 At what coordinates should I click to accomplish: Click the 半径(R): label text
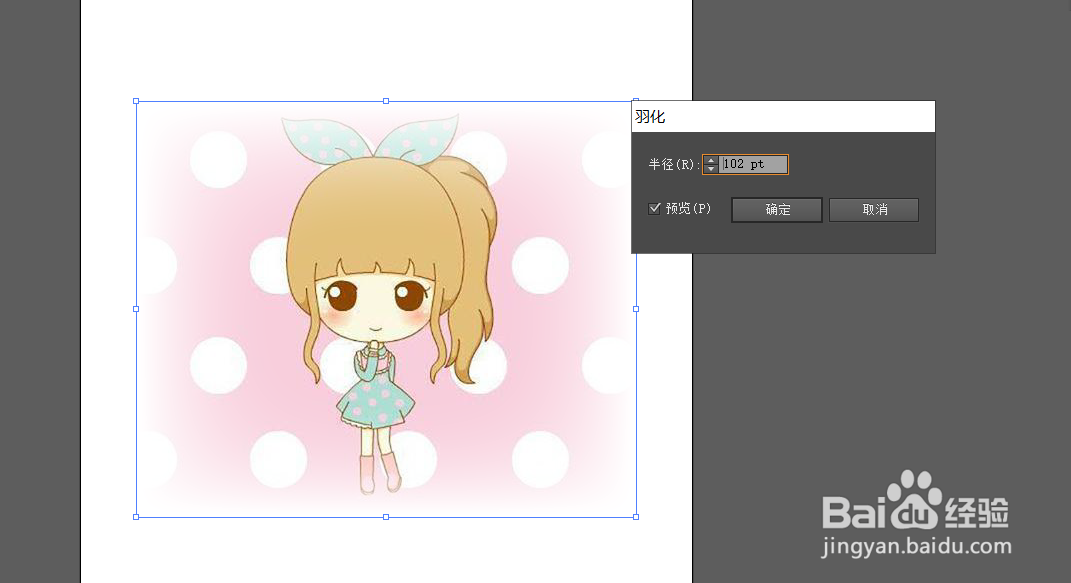pos(673,165)
